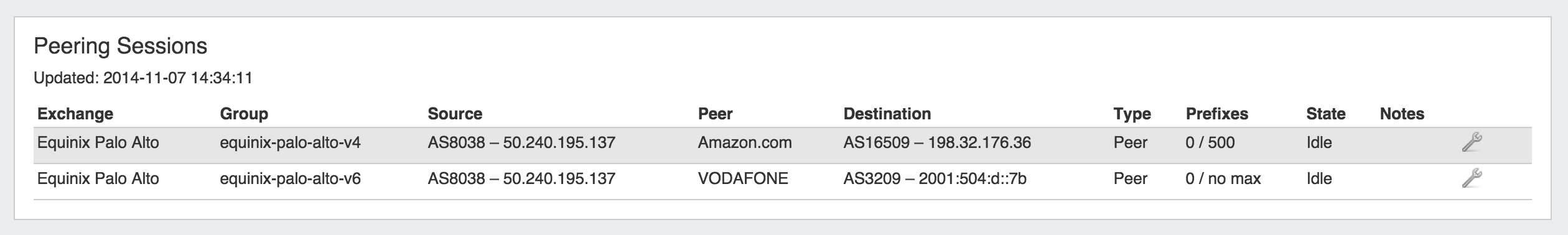Click the Destination column header
1568x235 pixels.
887,114
